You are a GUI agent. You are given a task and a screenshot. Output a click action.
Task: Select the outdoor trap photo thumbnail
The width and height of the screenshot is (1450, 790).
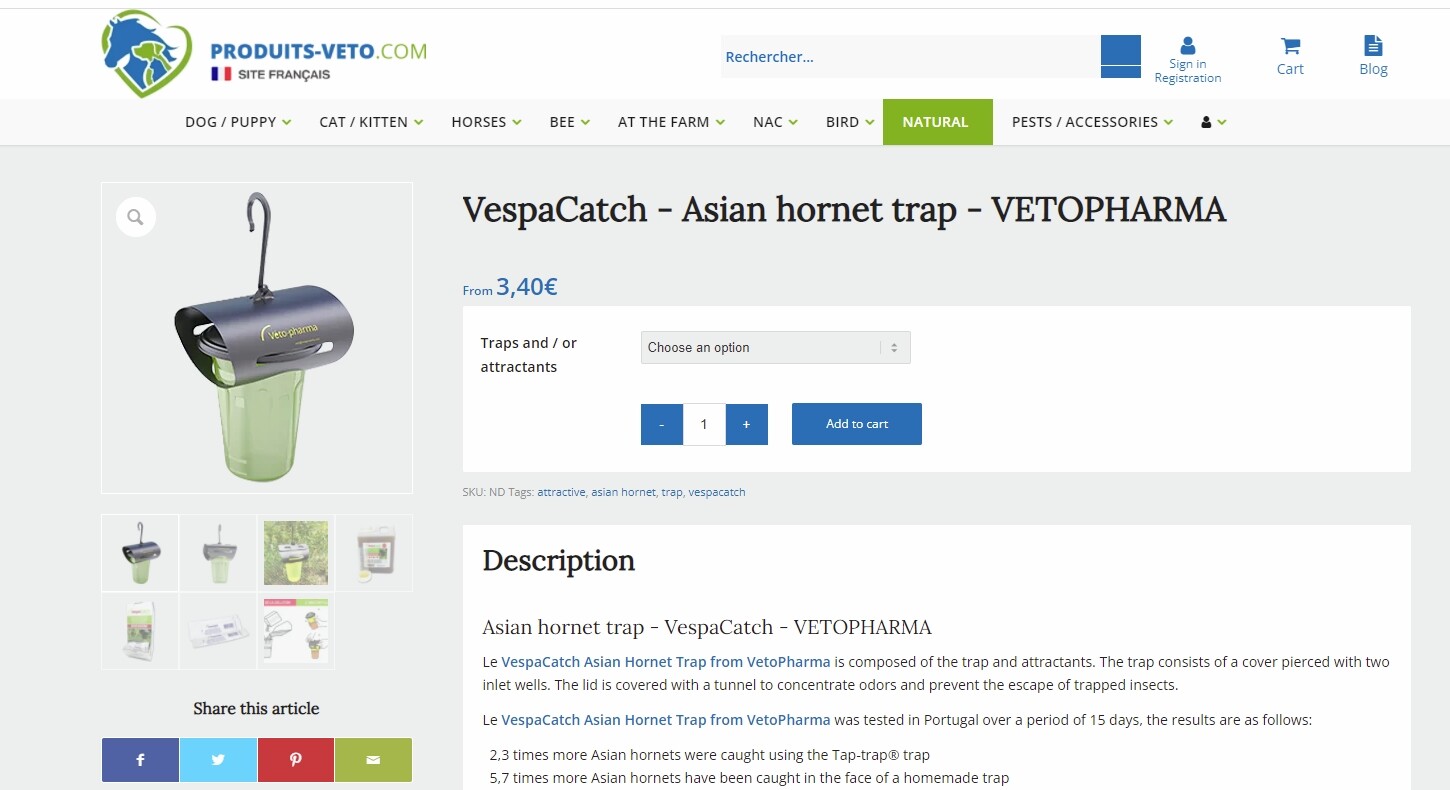pyautogui.click(x=296, y=552)
